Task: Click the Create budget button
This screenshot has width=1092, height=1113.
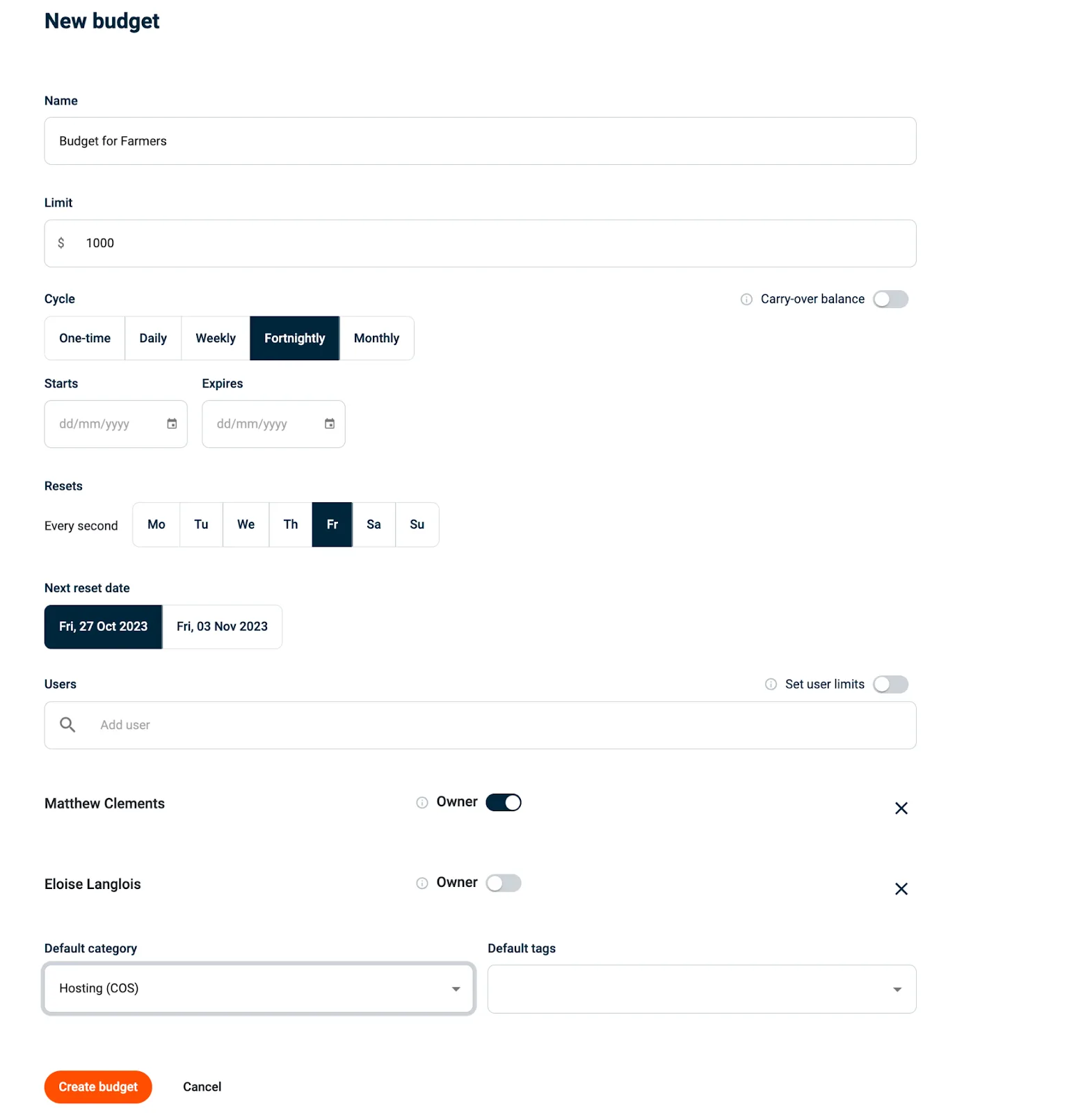Action: (x=98, y=1087)
